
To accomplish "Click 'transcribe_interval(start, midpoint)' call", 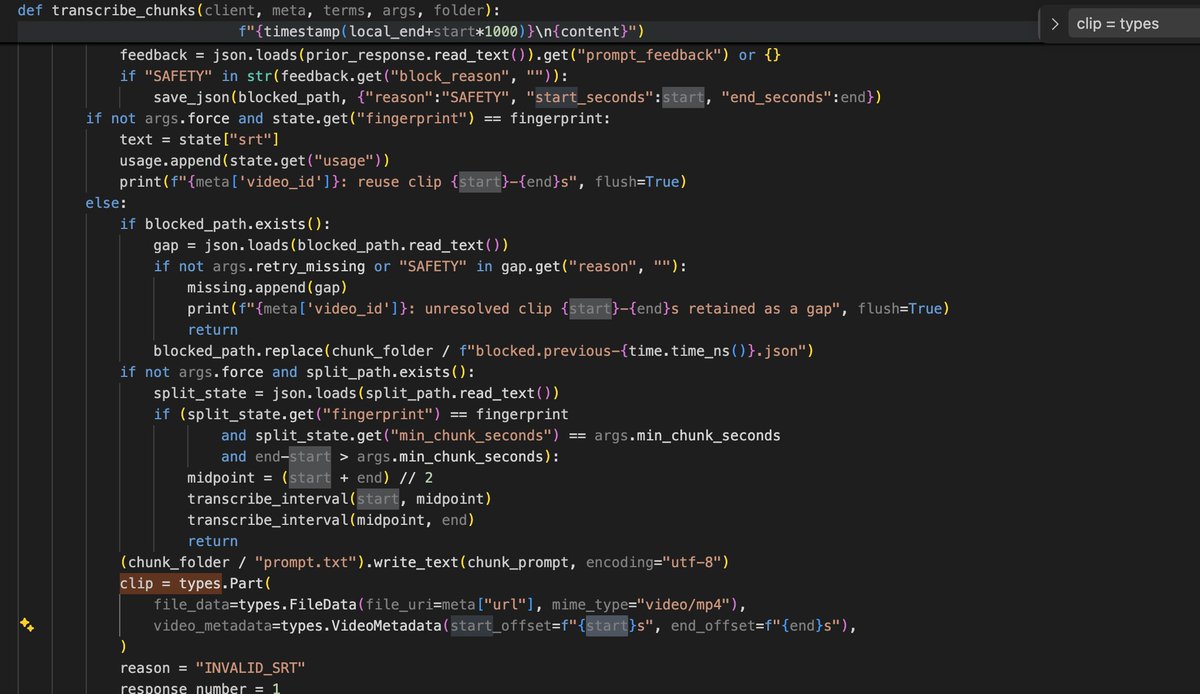I will [339, 498].
